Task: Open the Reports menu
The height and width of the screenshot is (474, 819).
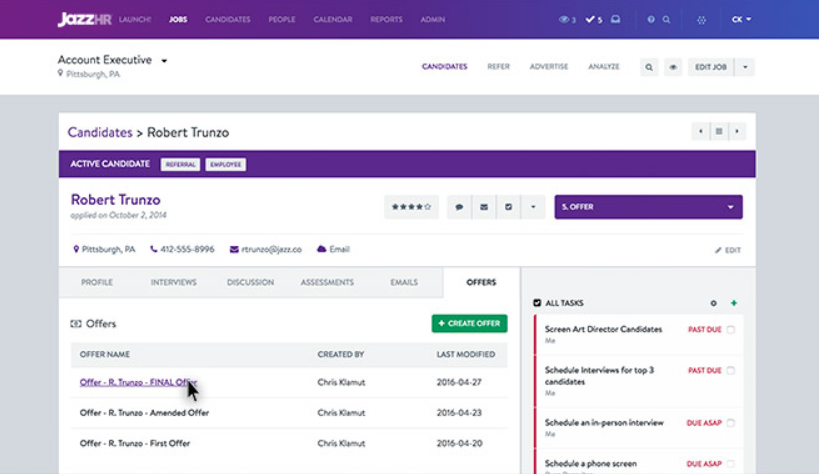Action: pos(387,19)
